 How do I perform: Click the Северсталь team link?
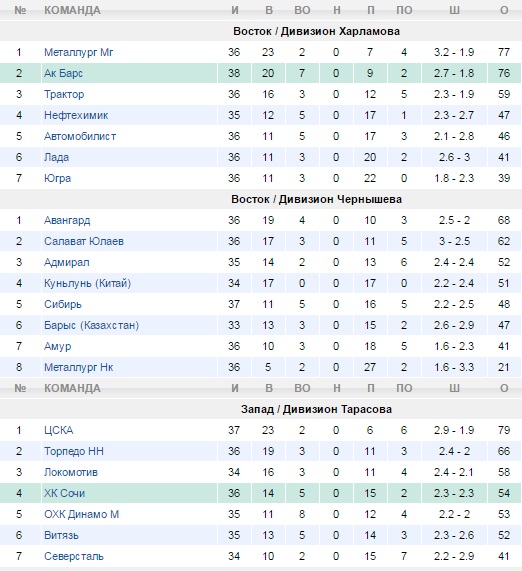74,556
